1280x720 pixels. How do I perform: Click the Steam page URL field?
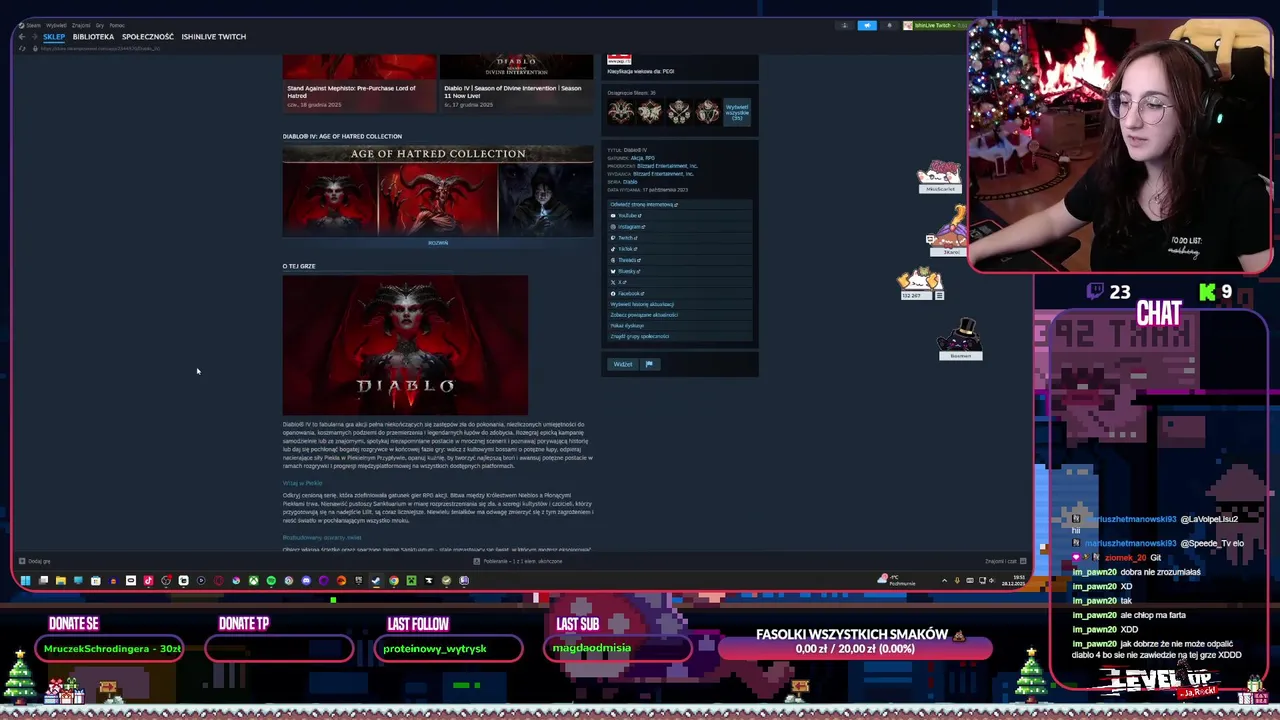tap(100, 48)
